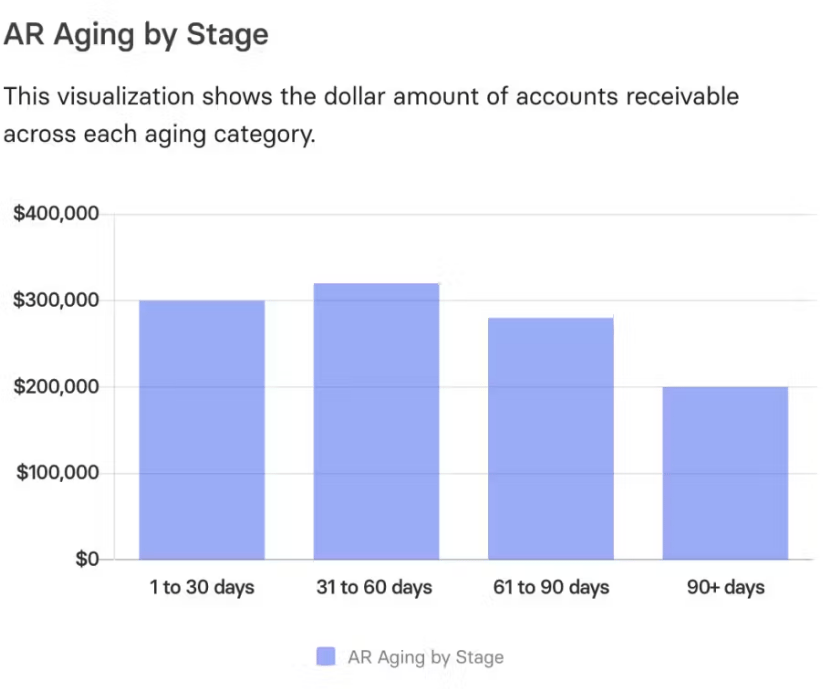The image size is (837, 689).
Task: Click the empty plot area above 90+ days bar
Action: (x=725, y=300)
